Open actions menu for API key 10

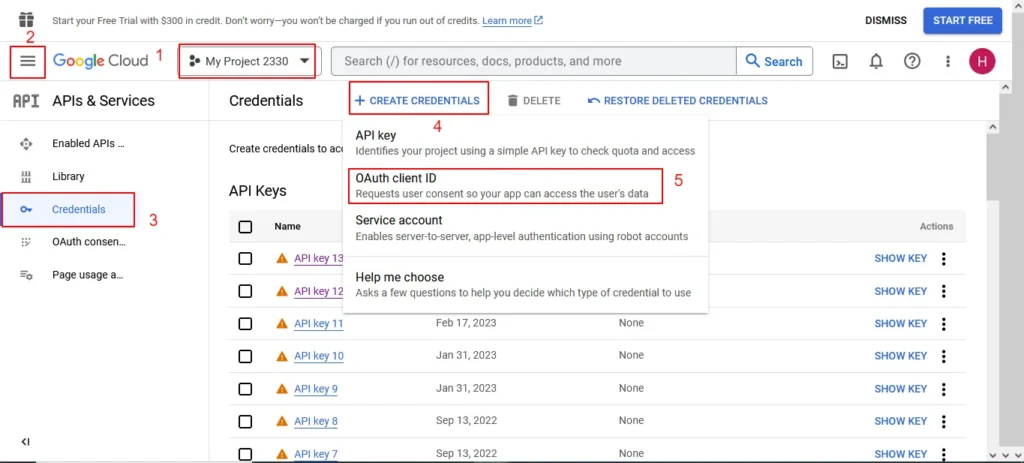tap(944, 357)
